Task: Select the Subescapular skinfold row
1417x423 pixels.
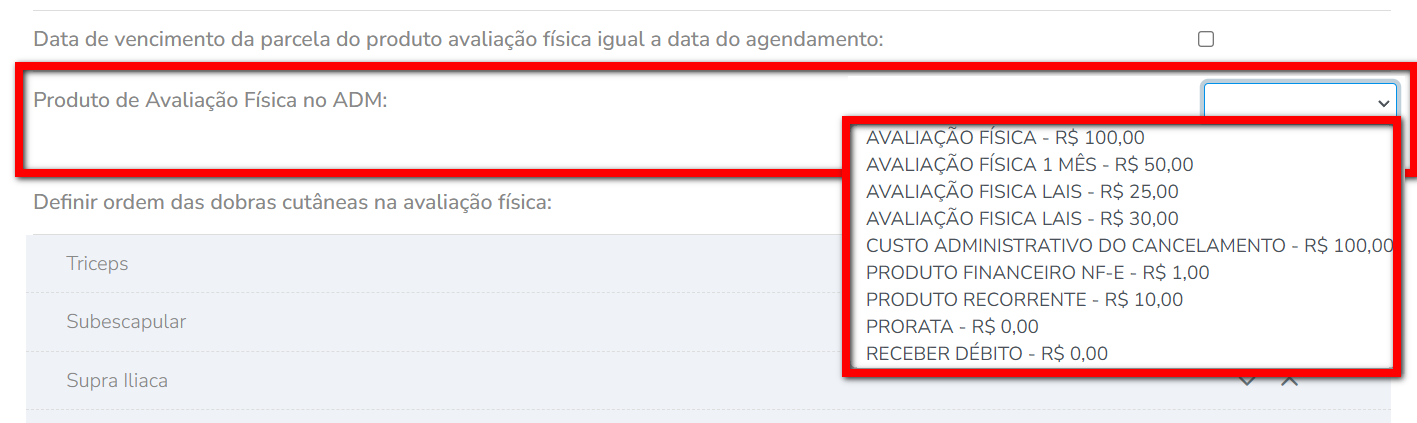Action: click(x=126, y=322)
